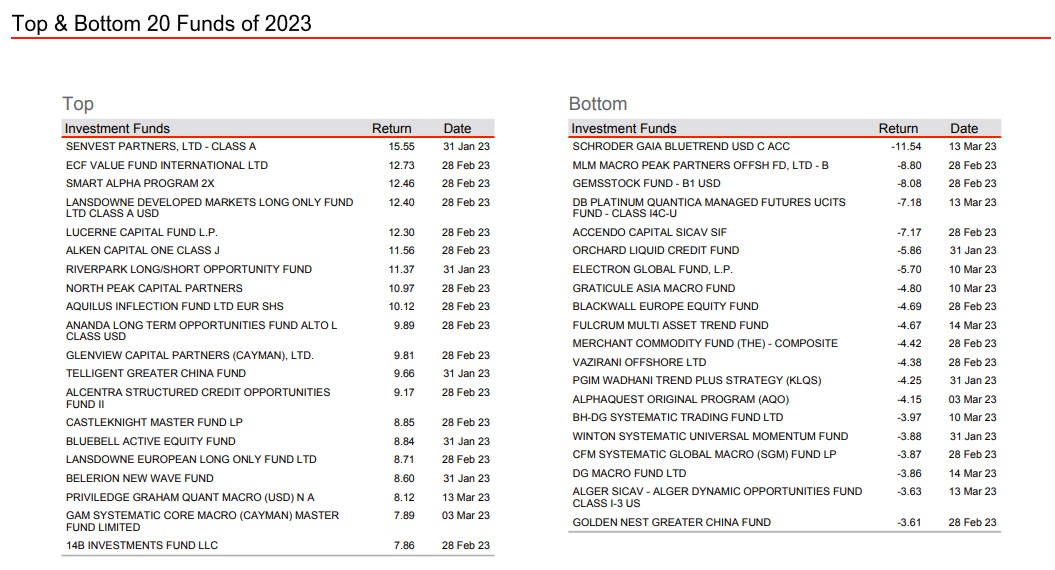This screenshot has width=1055, height=570.
Task: Select the 'Bottom' section heading
Action: coord(597,104)
